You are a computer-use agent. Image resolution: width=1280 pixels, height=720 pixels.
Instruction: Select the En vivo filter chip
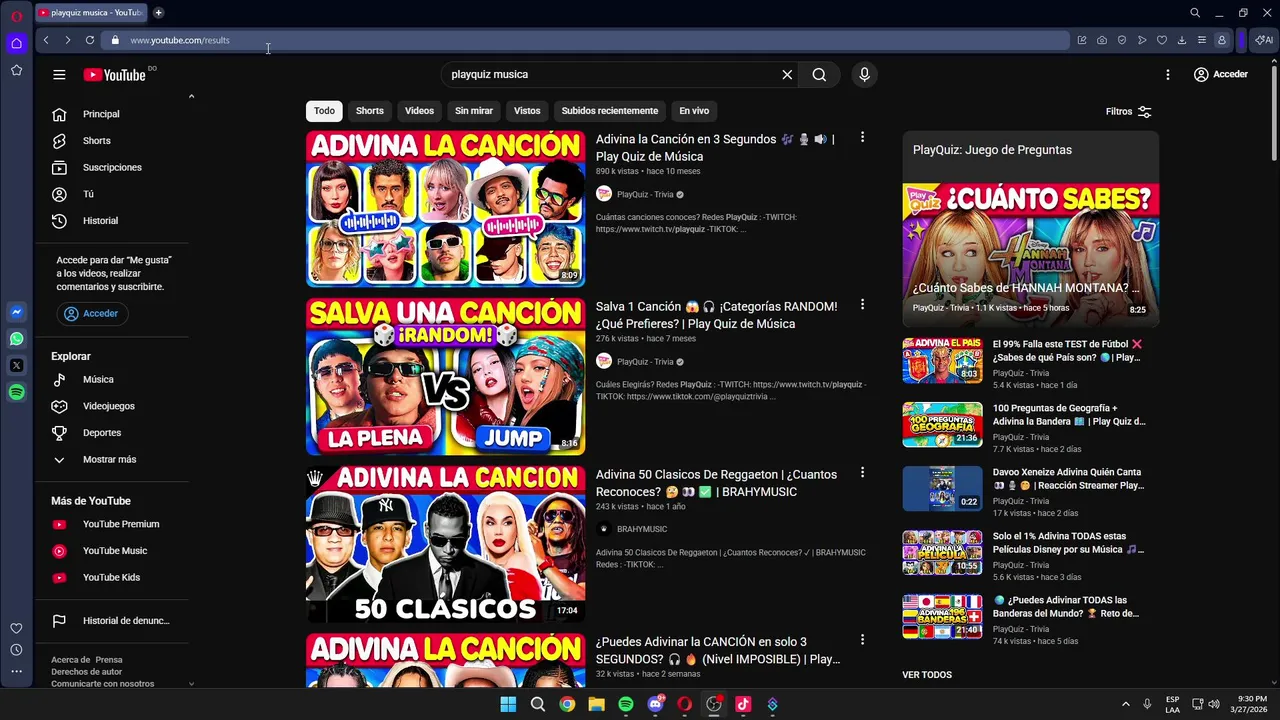point(694,111)
